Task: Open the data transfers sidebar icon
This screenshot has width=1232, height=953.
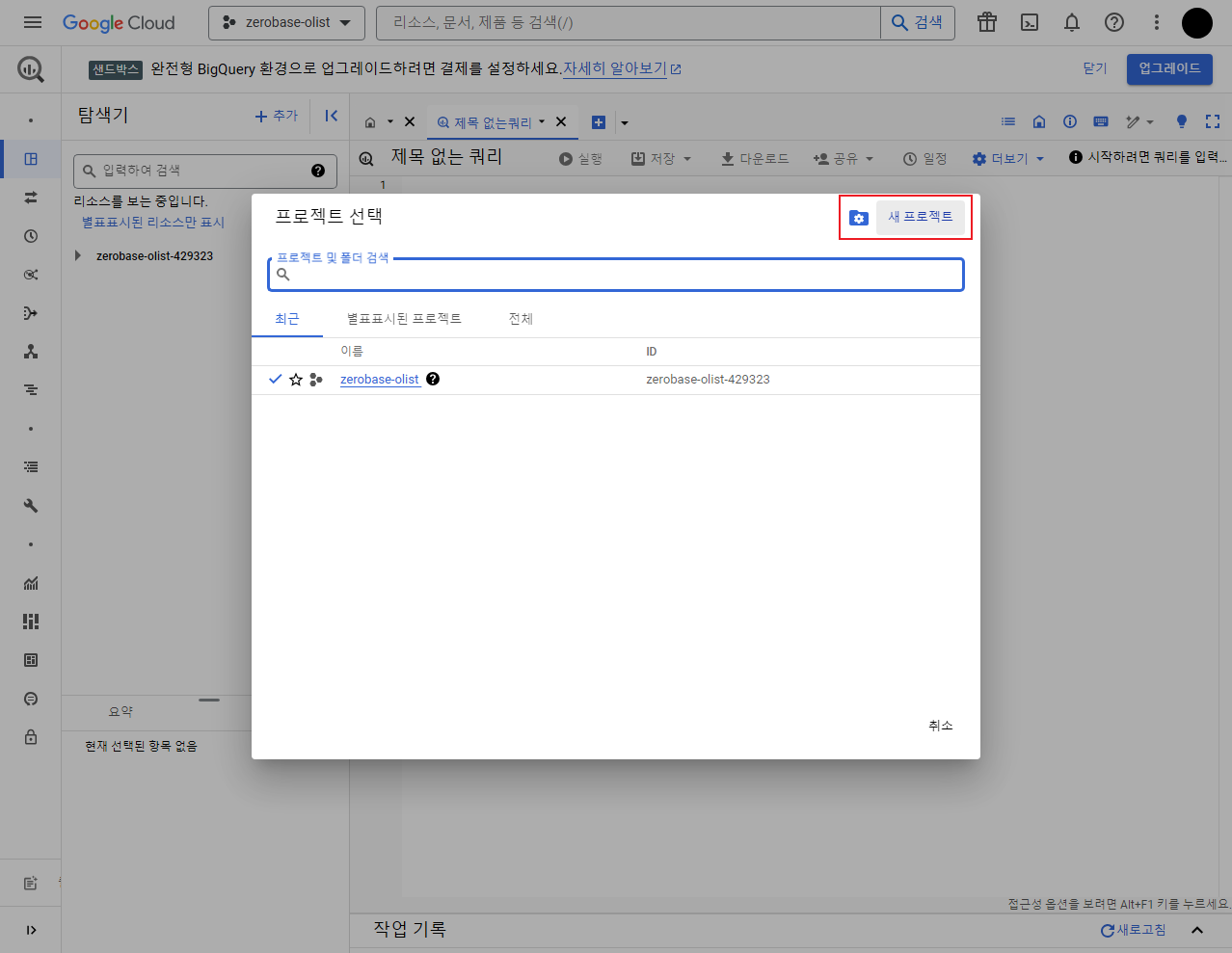Action: [31, 198]
